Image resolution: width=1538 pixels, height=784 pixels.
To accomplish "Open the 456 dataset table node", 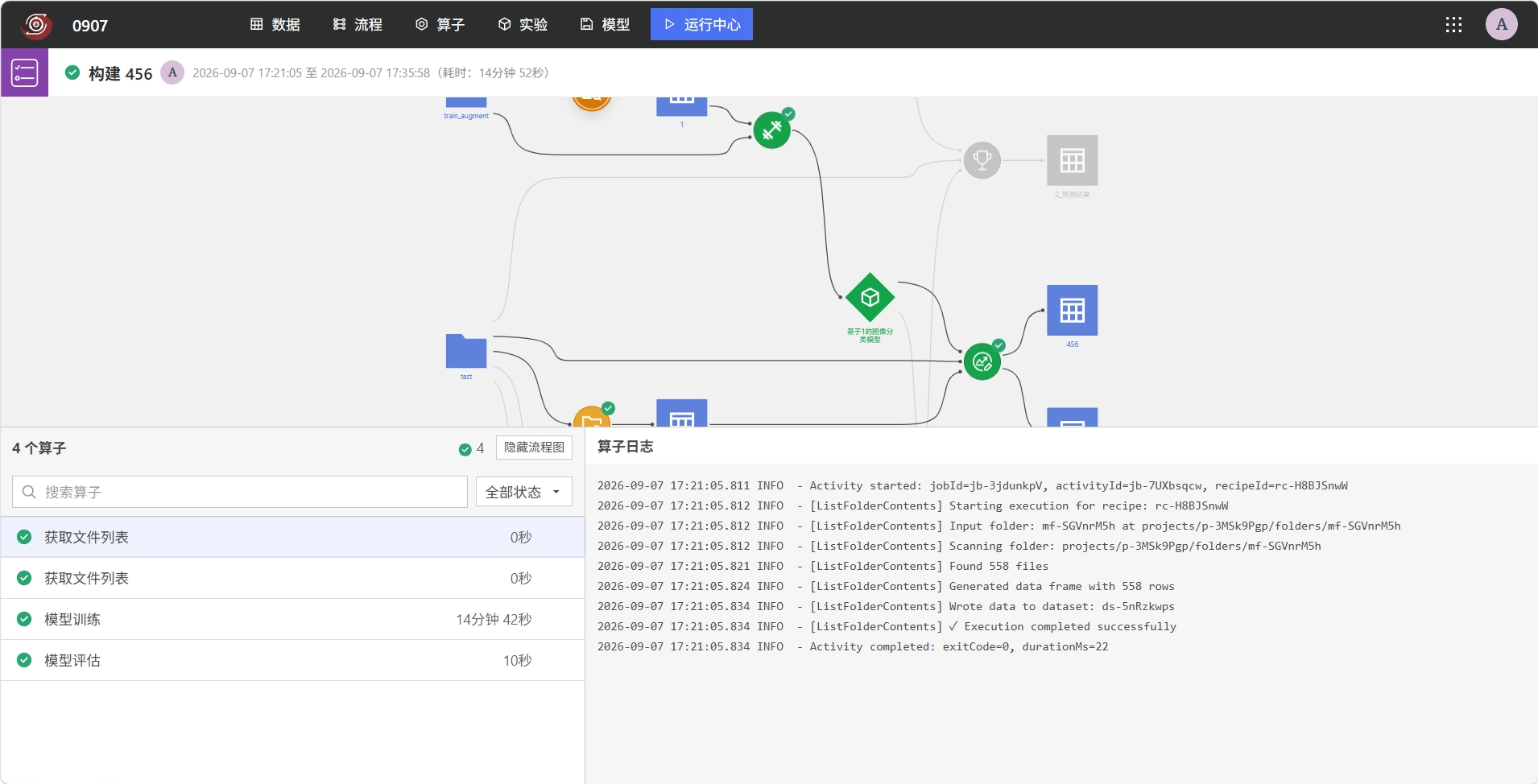I will [x=1072, y=310].
